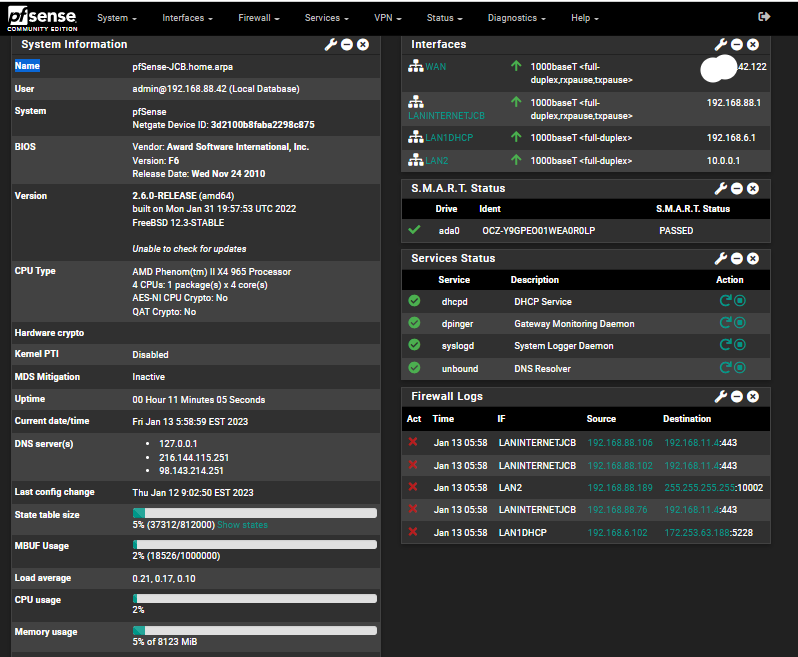This screenshot has height=657, width=798.
Task: Minimize the S.M.A.R.T. Status widget
Action: [x=737, y=189]
